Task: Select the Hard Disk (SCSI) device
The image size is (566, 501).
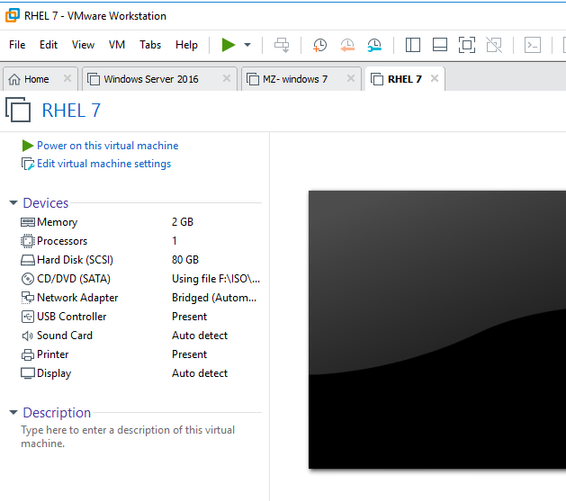Action: [x=141, y=260]
